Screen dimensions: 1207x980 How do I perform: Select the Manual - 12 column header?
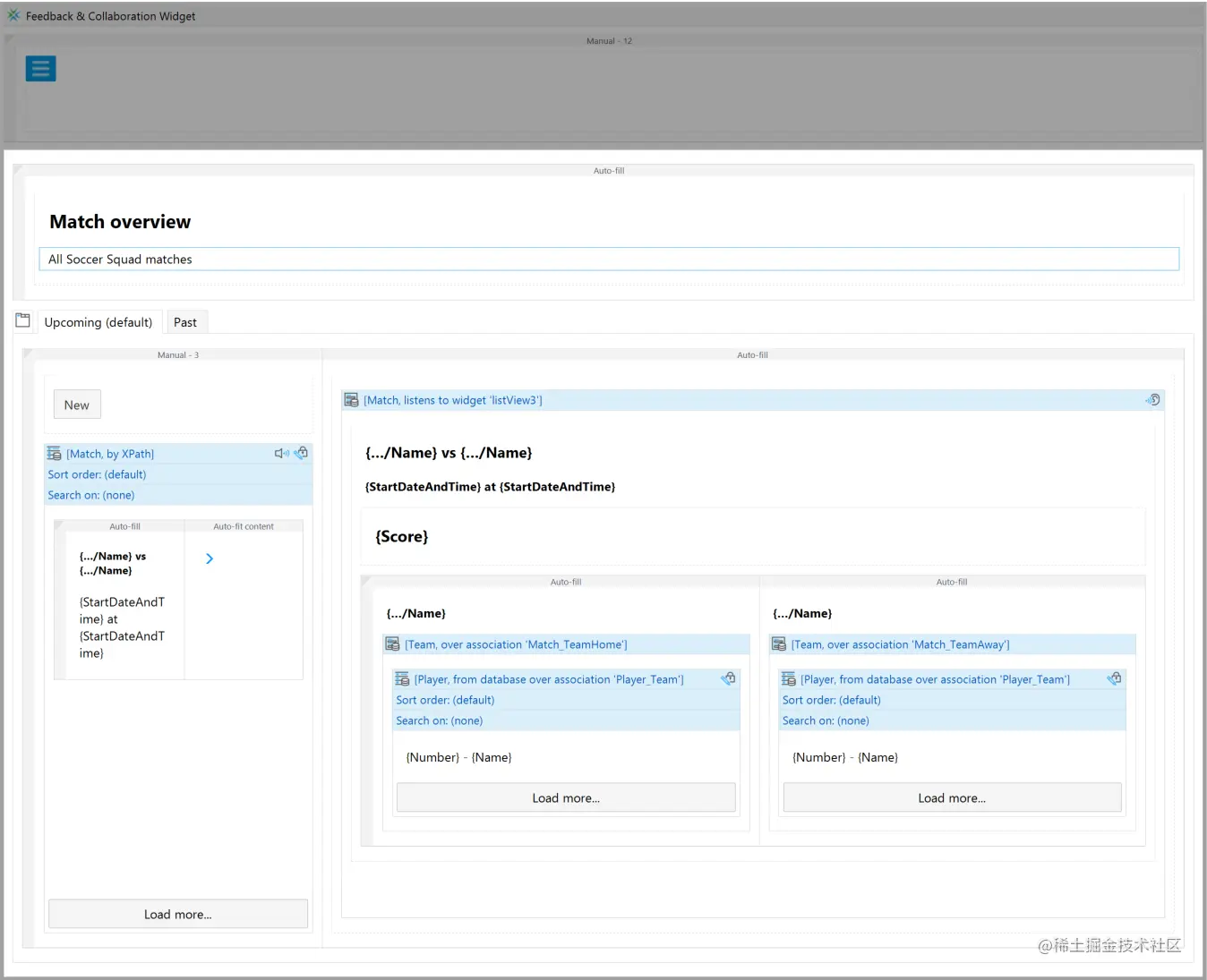609,41
